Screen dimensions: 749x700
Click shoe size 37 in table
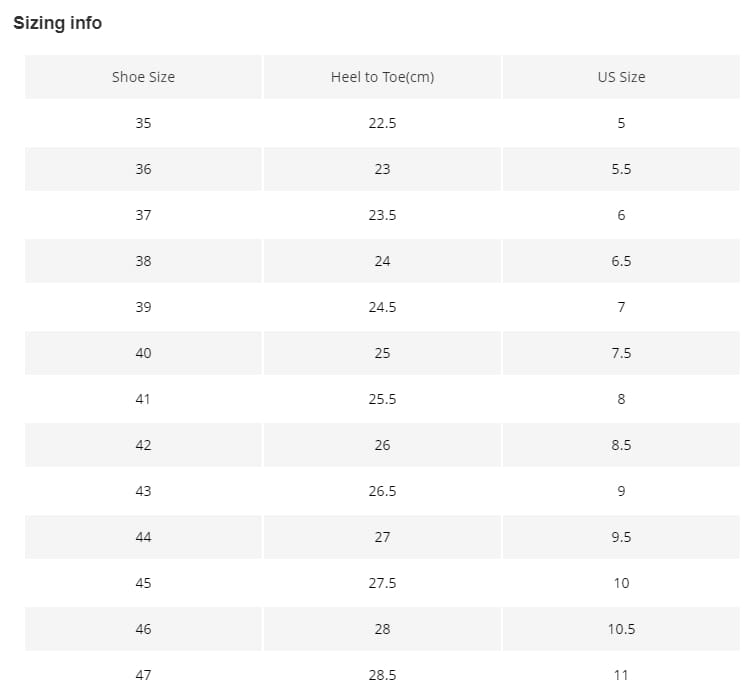[143, 215]
